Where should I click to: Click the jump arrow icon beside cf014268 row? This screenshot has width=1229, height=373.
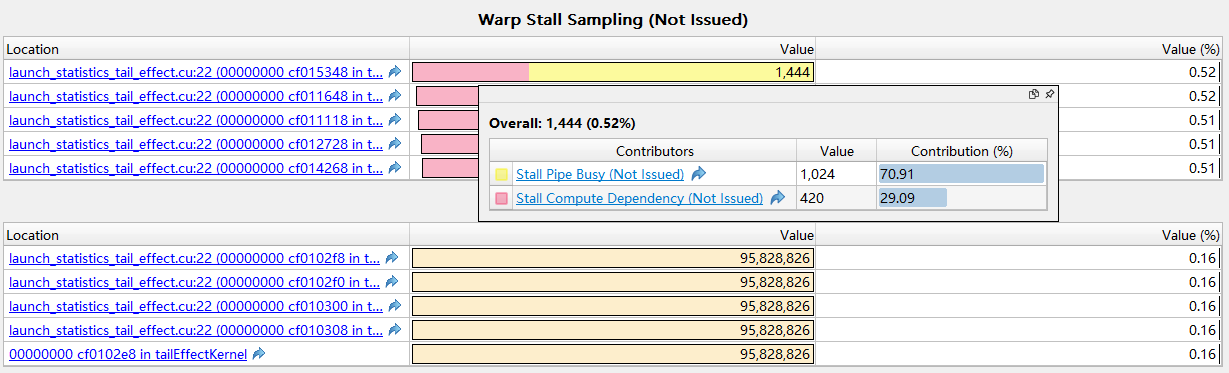395,167
